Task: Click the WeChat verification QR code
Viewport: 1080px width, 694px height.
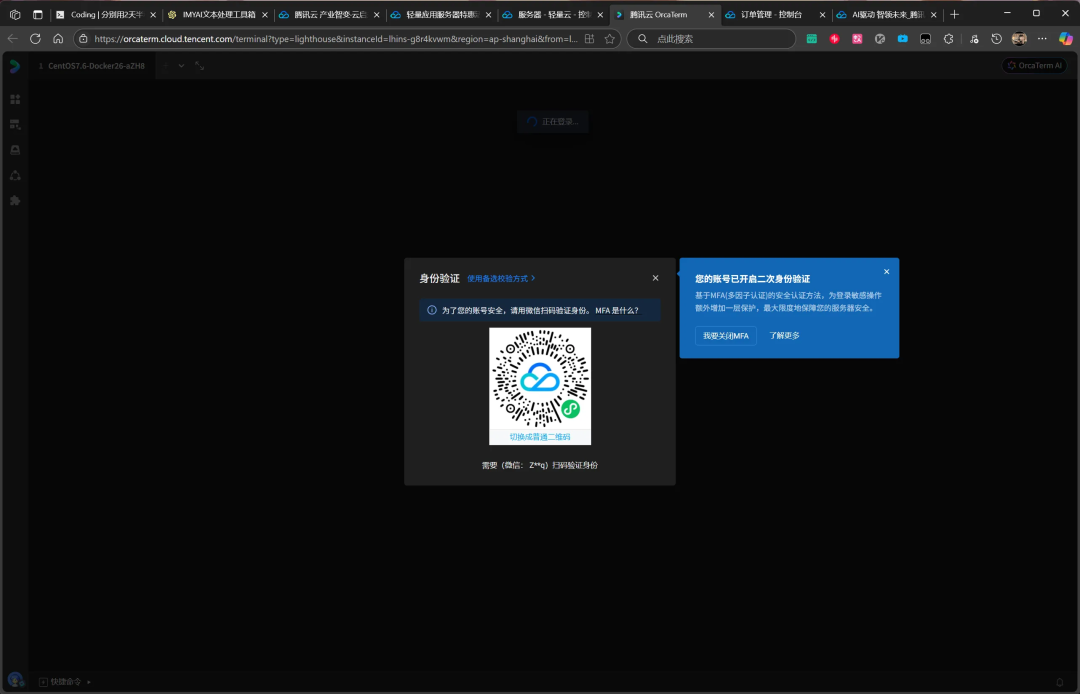Action: point(540,379)
